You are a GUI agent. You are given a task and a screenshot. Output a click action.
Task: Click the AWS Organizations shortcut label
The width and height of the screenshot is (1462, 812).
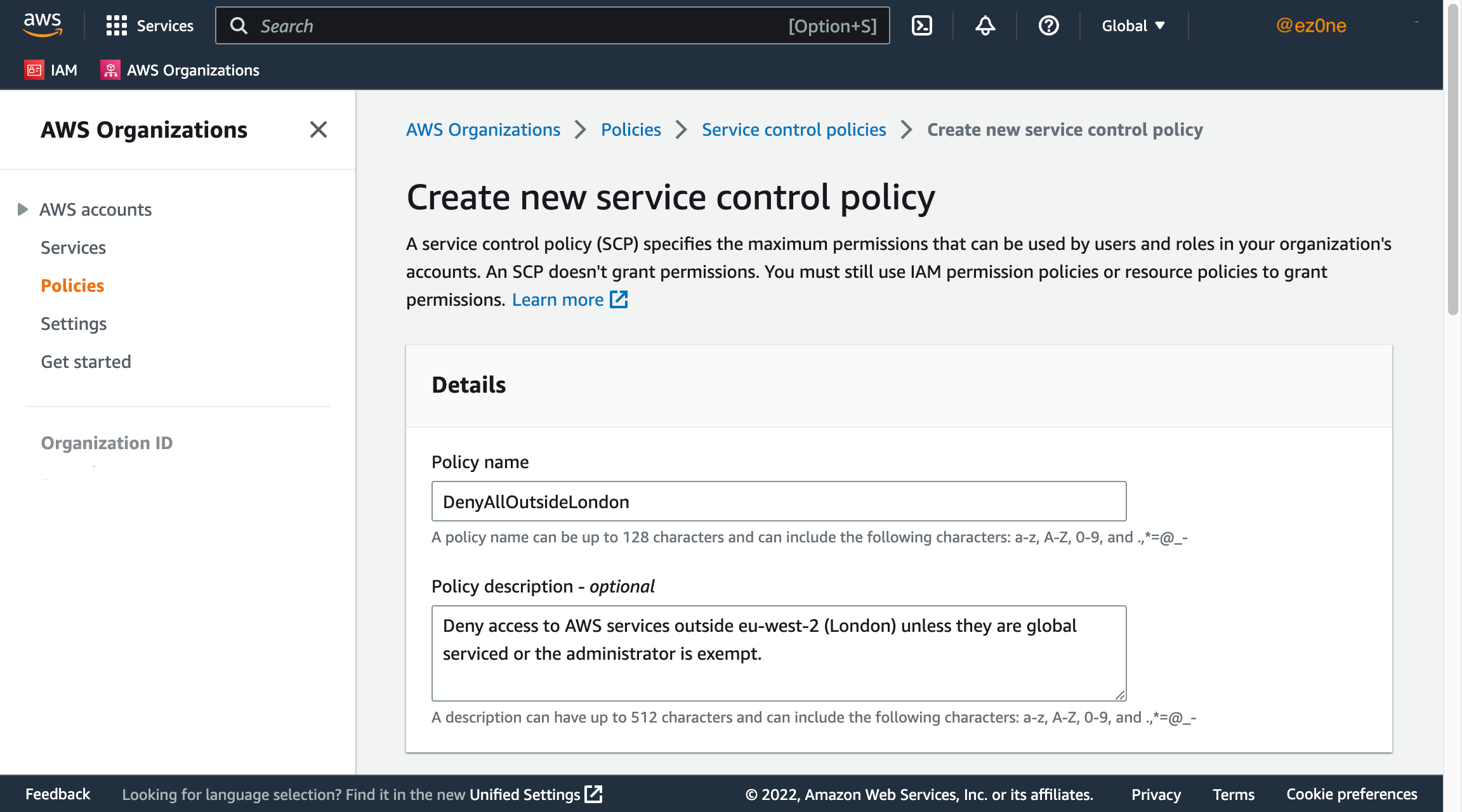click(x=193, y=70)
